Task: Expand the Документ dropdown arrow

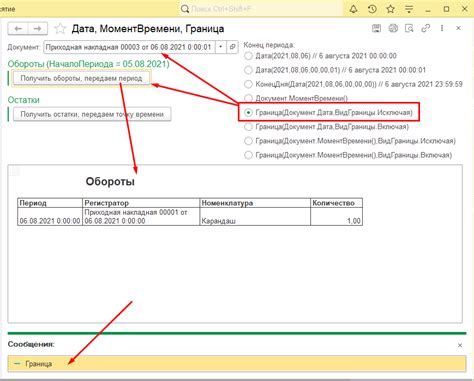Action: pyautogui.click(x=221, y=47)
